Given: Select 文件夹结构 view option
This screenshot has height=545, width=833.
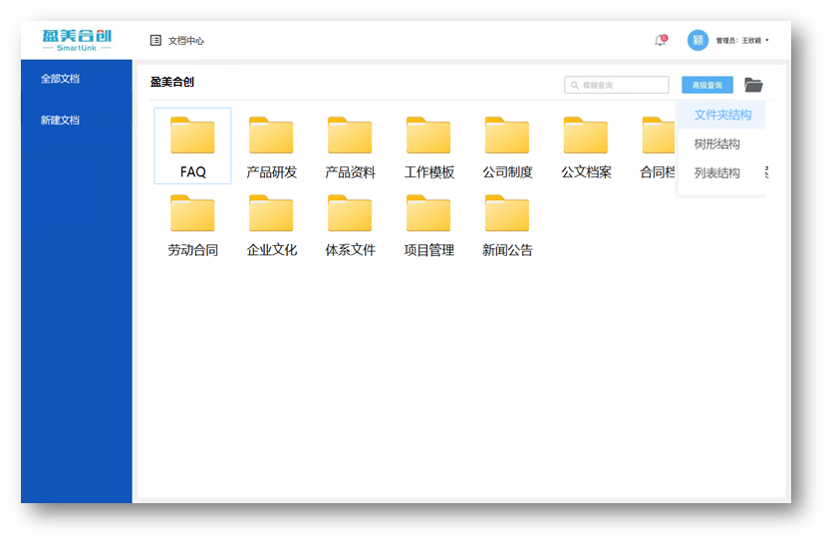Looking at the screenshot, I should (x=722, y=115).
